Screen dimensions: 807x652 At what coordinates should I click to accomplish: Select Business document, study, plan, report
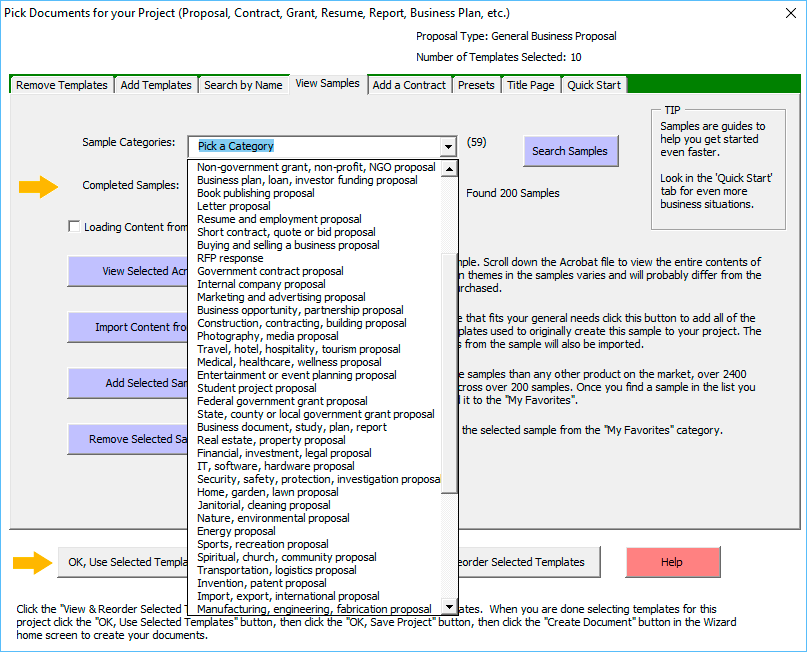click(315, 427)
